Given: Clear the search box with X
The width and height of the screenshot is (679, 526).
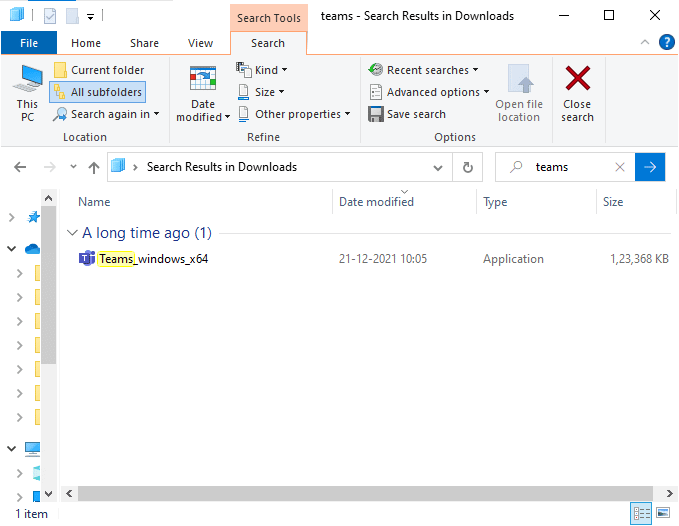Looking at the screenshot, I should pyautogui.click(x=620, y=167).
